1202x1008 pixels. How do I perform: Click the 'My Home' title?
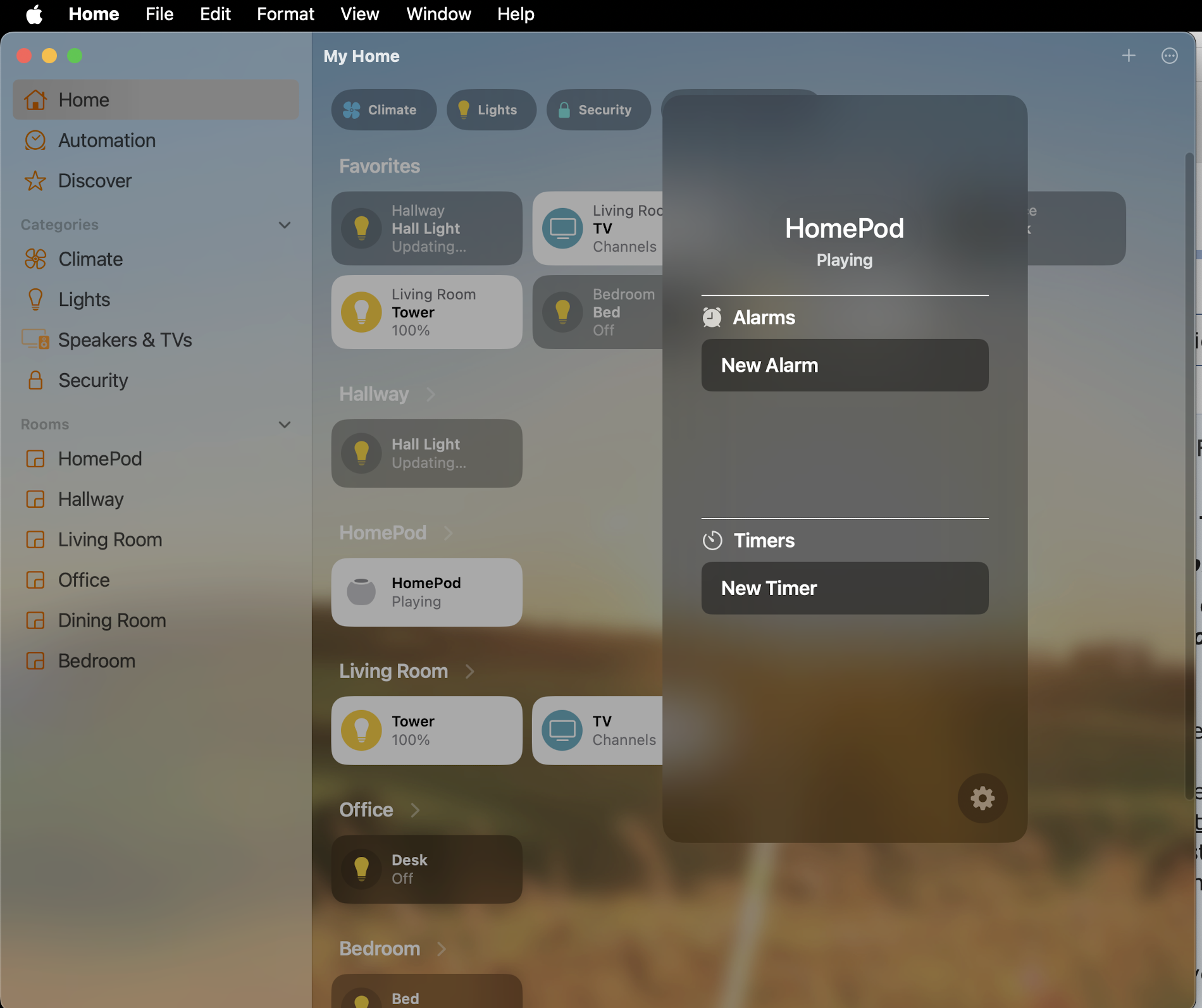[361, 56]
